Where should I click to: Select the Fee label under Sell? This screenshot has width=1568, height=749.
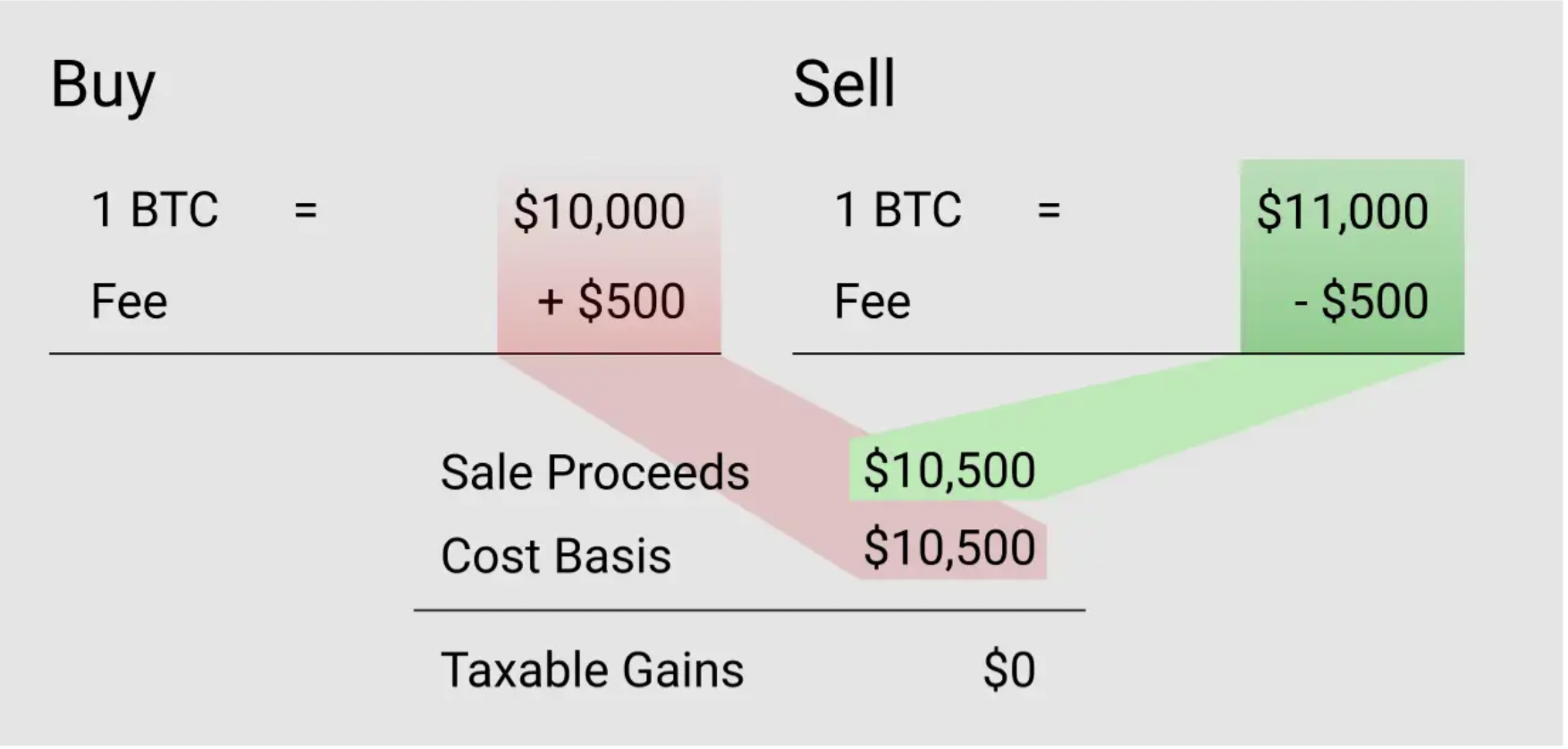(872, 301)
